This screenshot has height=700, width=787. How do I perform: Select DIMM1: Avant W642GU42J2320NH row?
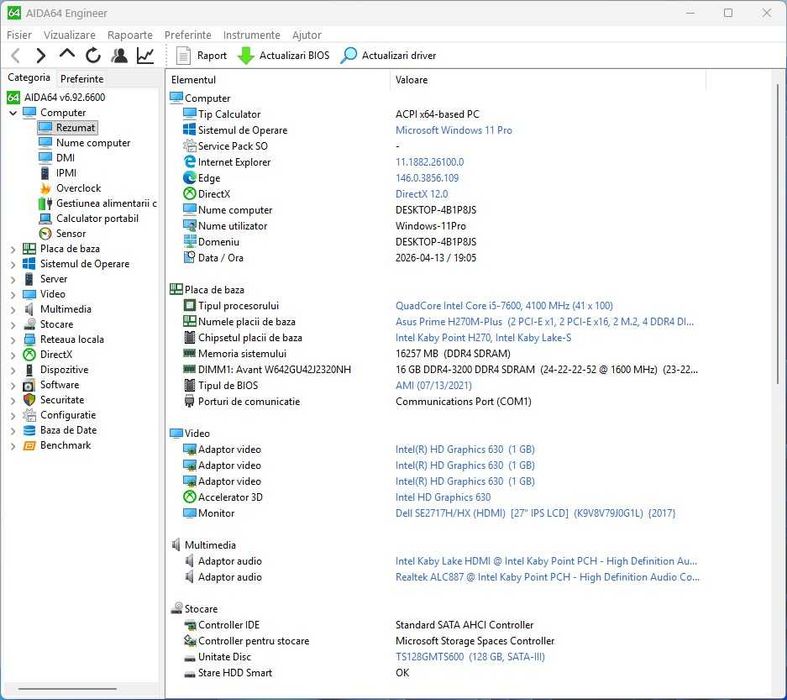click(437, 369)
